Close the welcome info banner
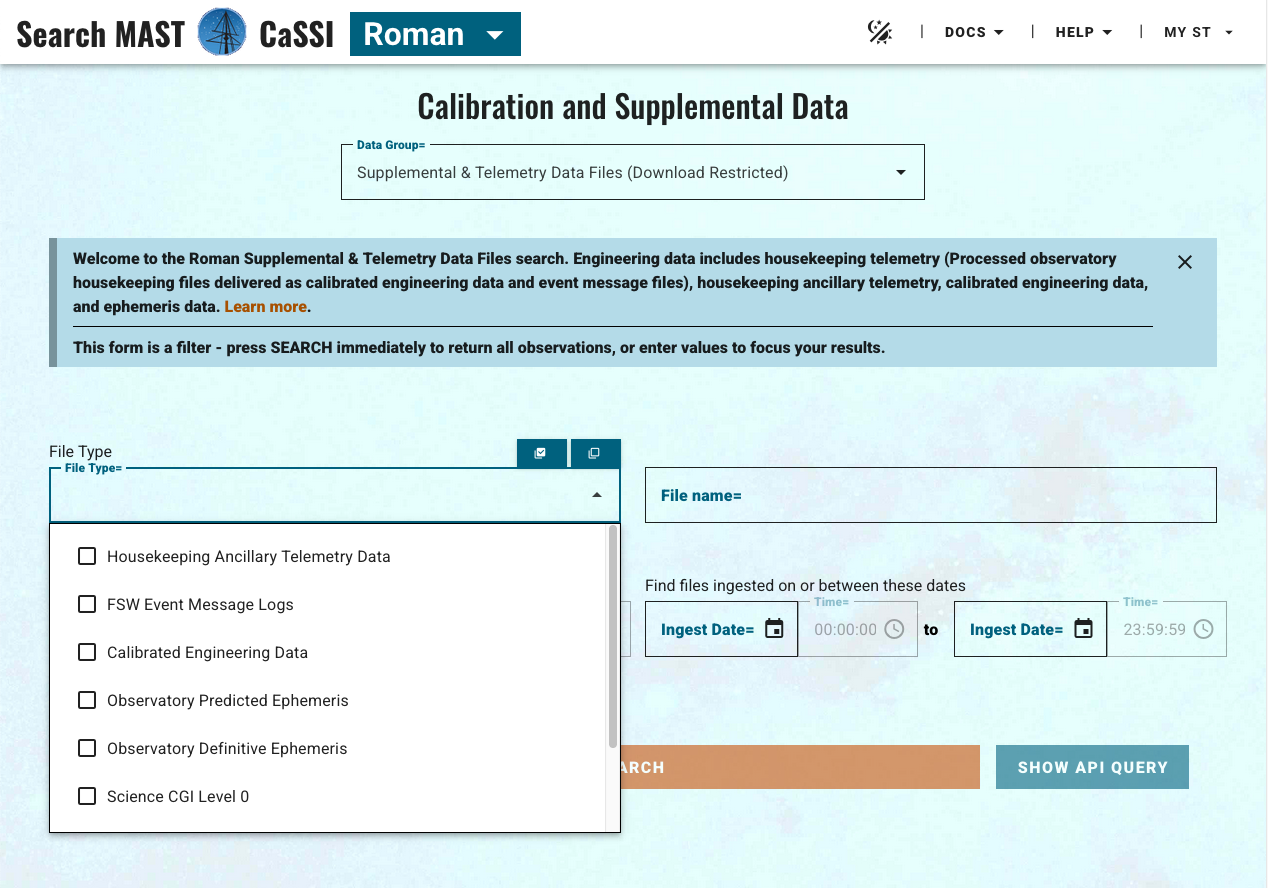Screen dimensions: 1268x888 tap(1185, 262)
